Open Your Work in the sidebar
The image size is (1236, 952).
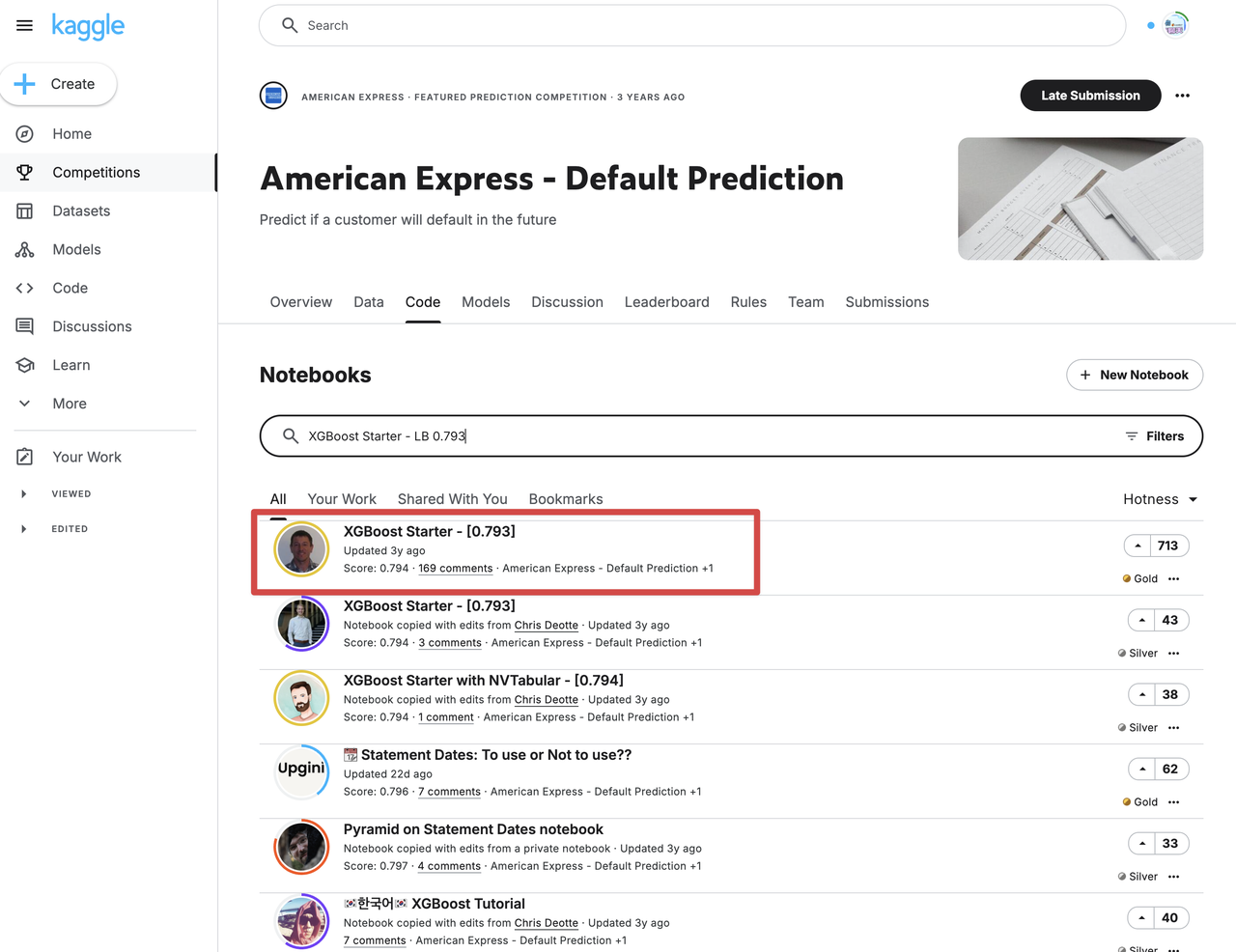click(x=87, y=458)
